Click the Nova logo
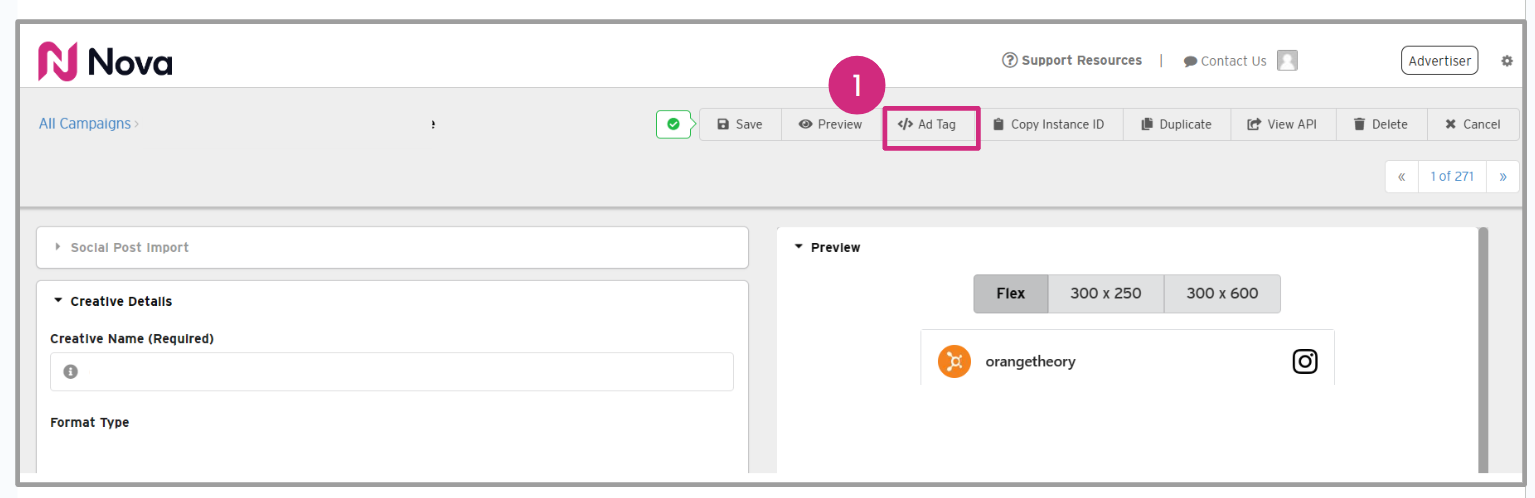The image size is (1535, 498). [105, 62]
